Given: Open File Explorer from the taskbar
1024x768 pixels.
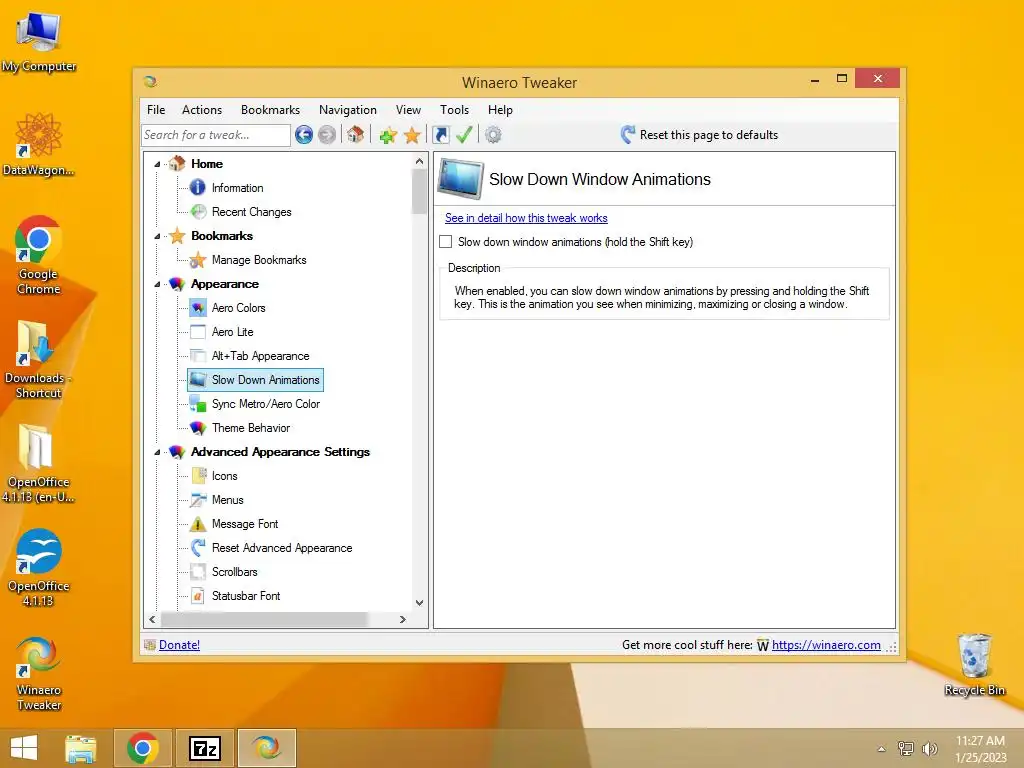Looking at the screenshot, I should click(81, 748).
